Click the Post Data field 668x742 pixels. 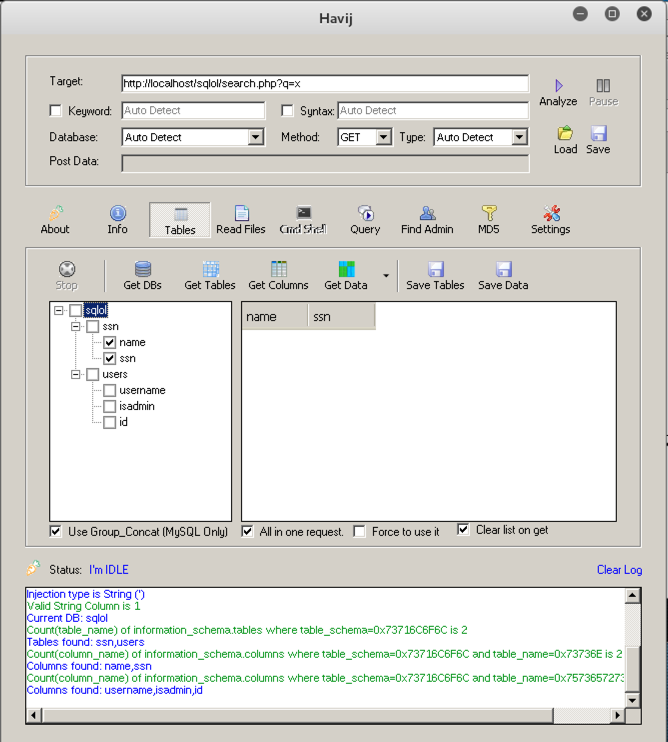coord(325,164)
